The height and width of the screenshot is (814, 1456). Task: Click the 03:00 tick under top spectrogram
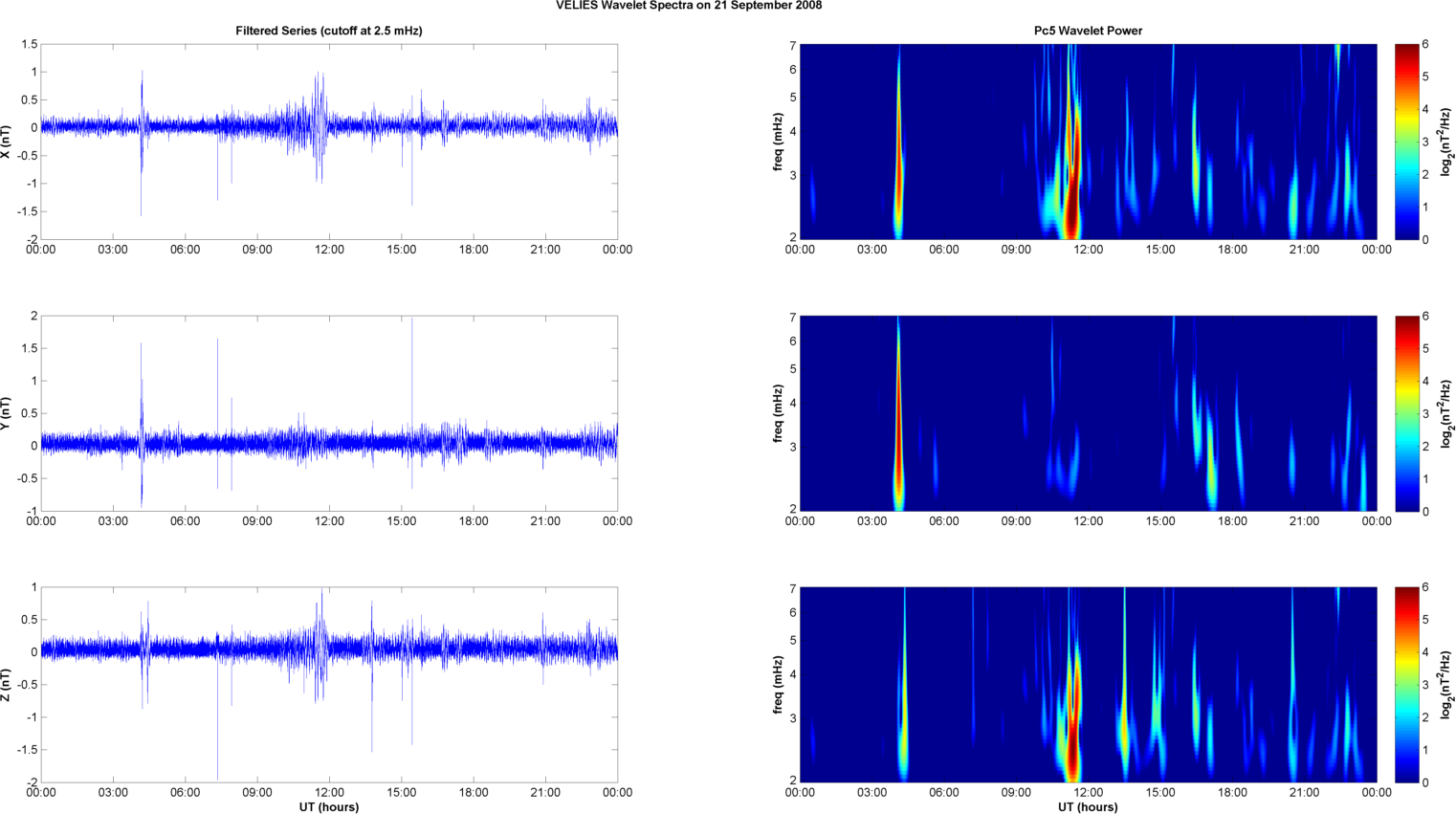871,250
